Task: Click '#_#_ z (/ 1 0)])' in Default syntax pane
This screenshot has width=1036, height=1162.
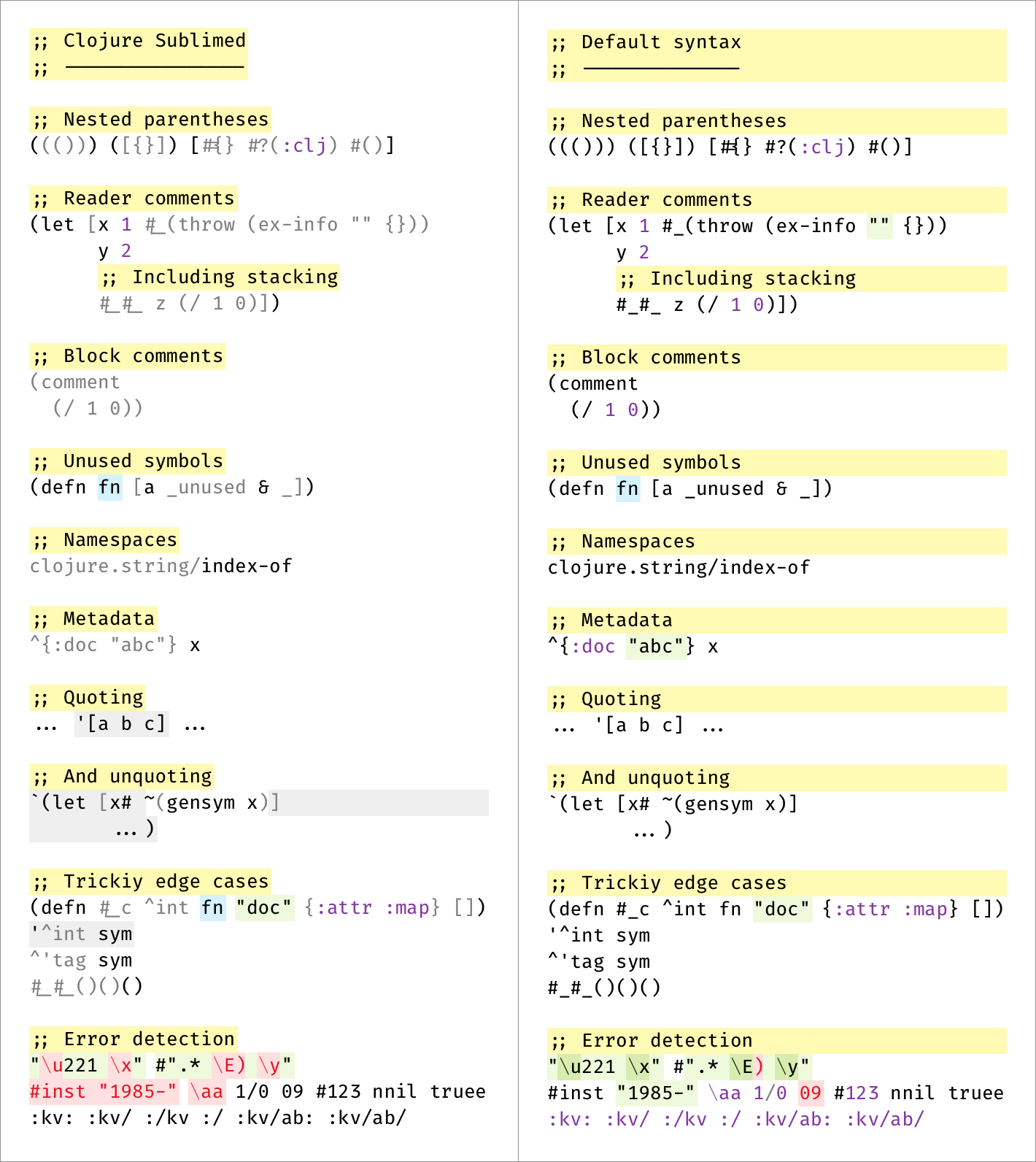Action: (x=708, y=305)
